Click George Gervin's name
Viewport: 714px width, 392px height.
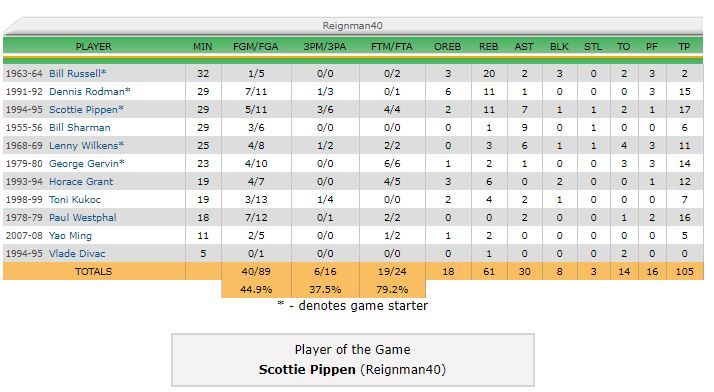point(84,163)
